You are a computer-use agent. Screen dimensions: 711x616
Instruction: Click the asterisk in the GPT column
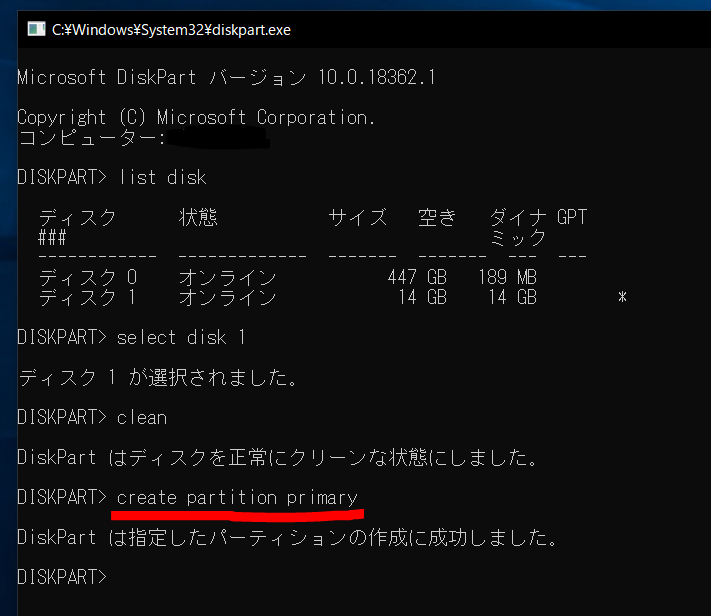click(x=622, y=298)
